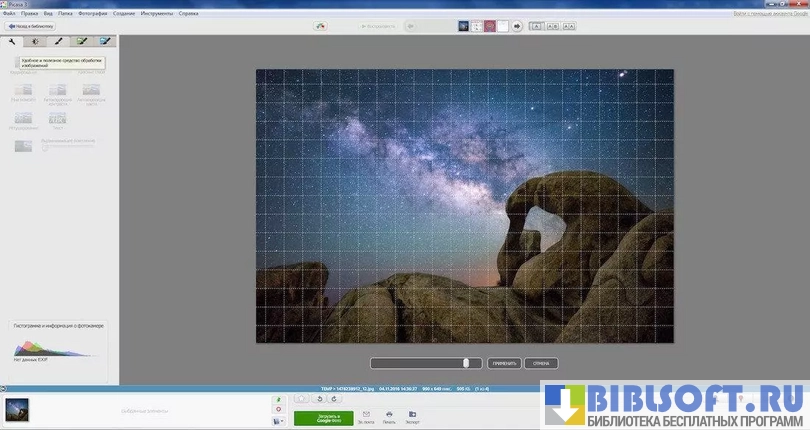
Task: Open the dropdown in the photo tray
Action: 277,421
